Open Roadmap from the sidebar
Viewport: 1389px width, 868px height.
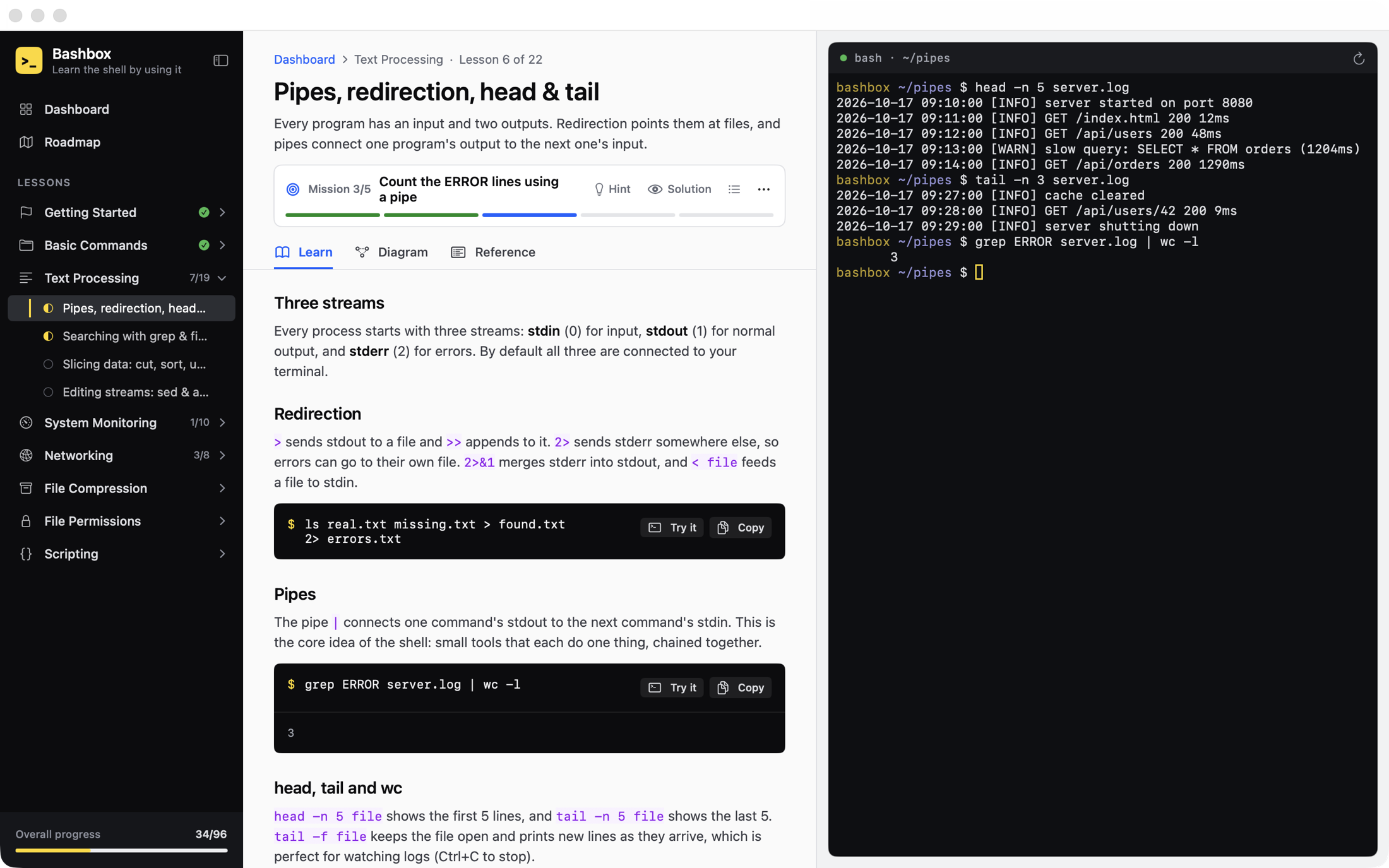(x=121, y=142)
